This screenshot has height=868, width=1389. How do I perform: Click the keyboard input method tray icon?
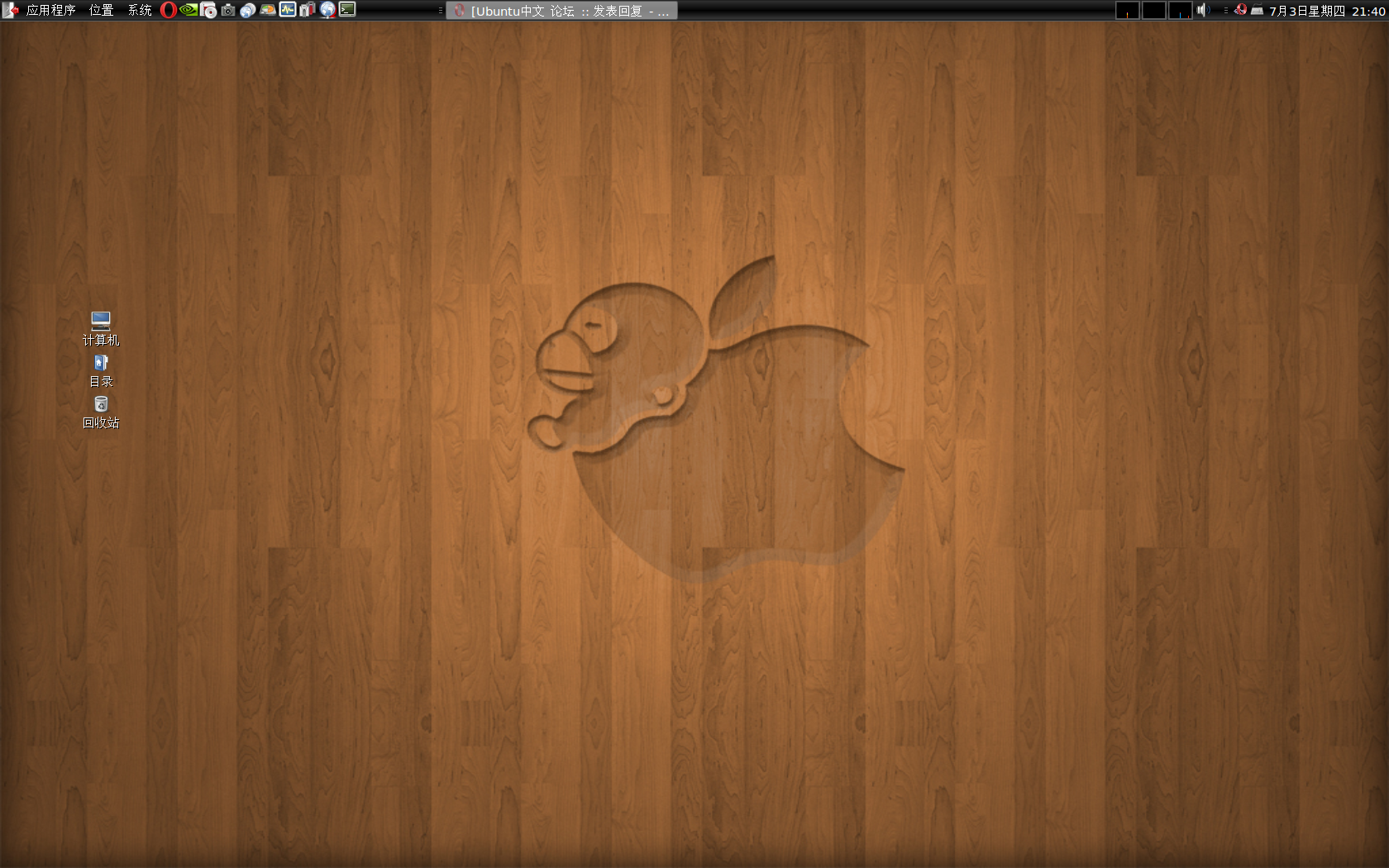[1257, 11]
